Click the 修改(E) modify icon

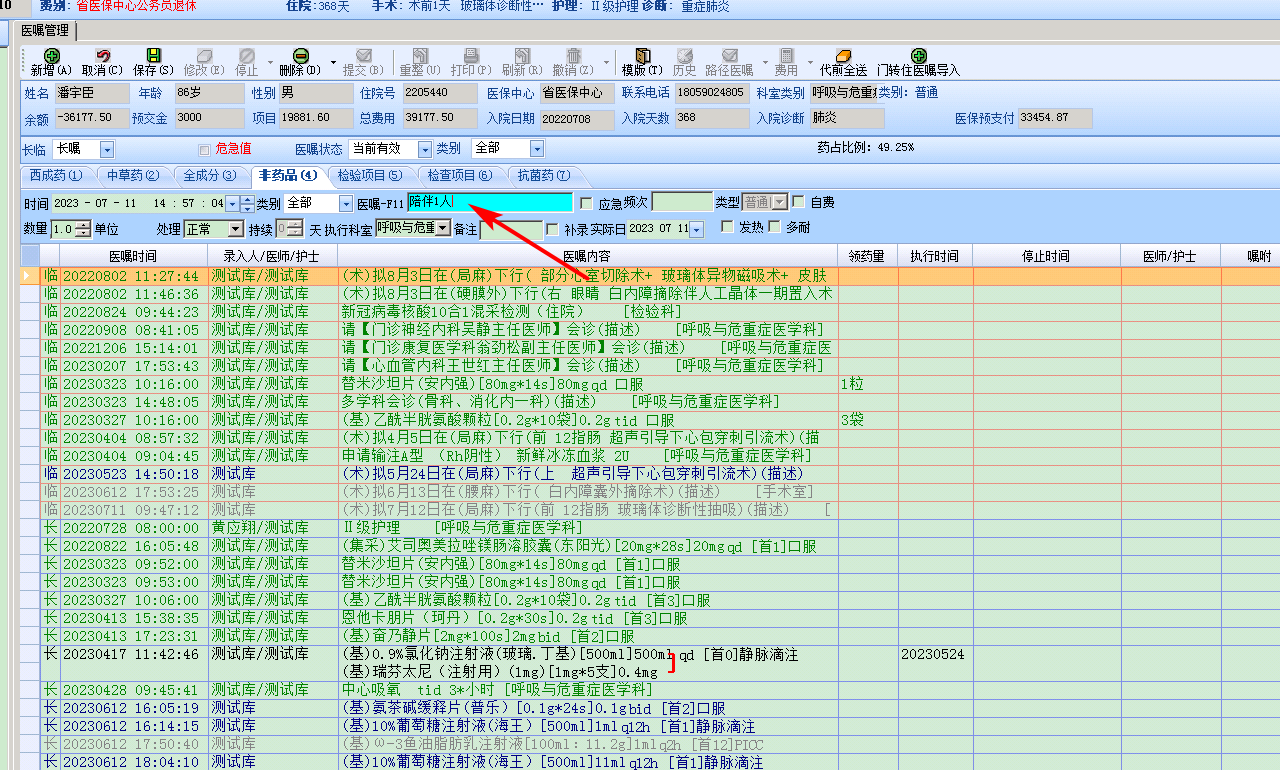coord(204,56)
